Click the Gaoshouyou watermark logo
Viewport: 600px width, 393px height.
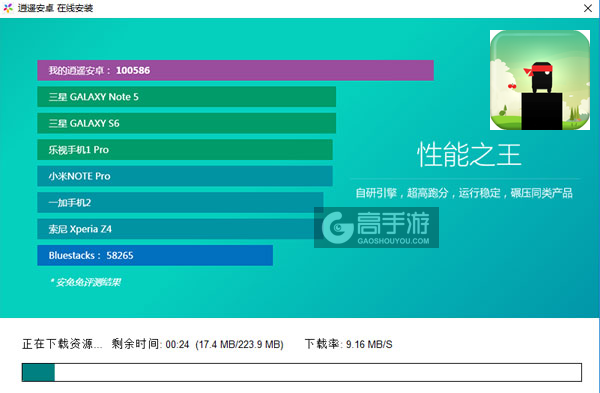[376, 227]
